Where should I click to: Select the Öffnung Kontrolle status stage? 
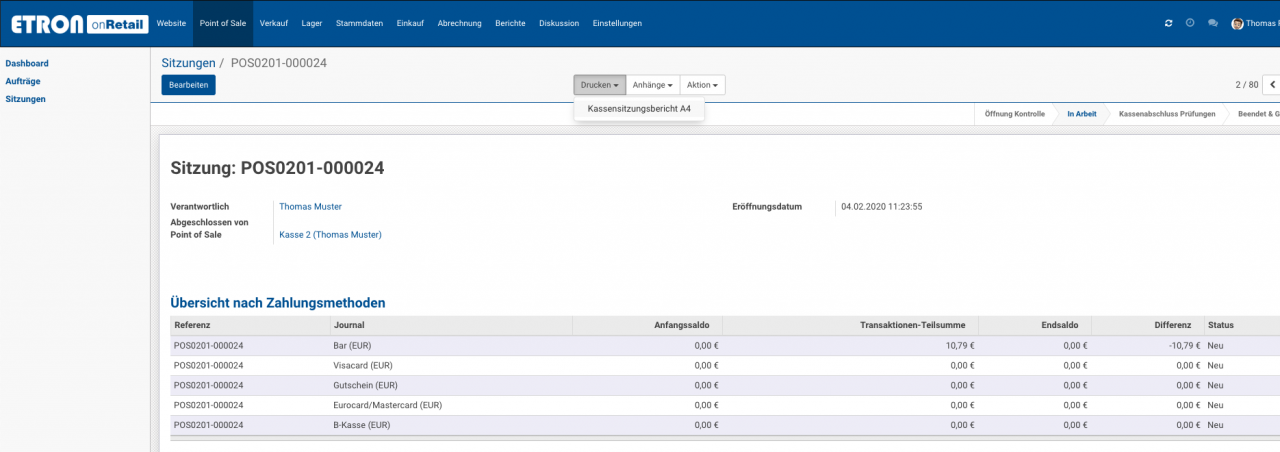pyautogui.click(x=1014, y=114)
